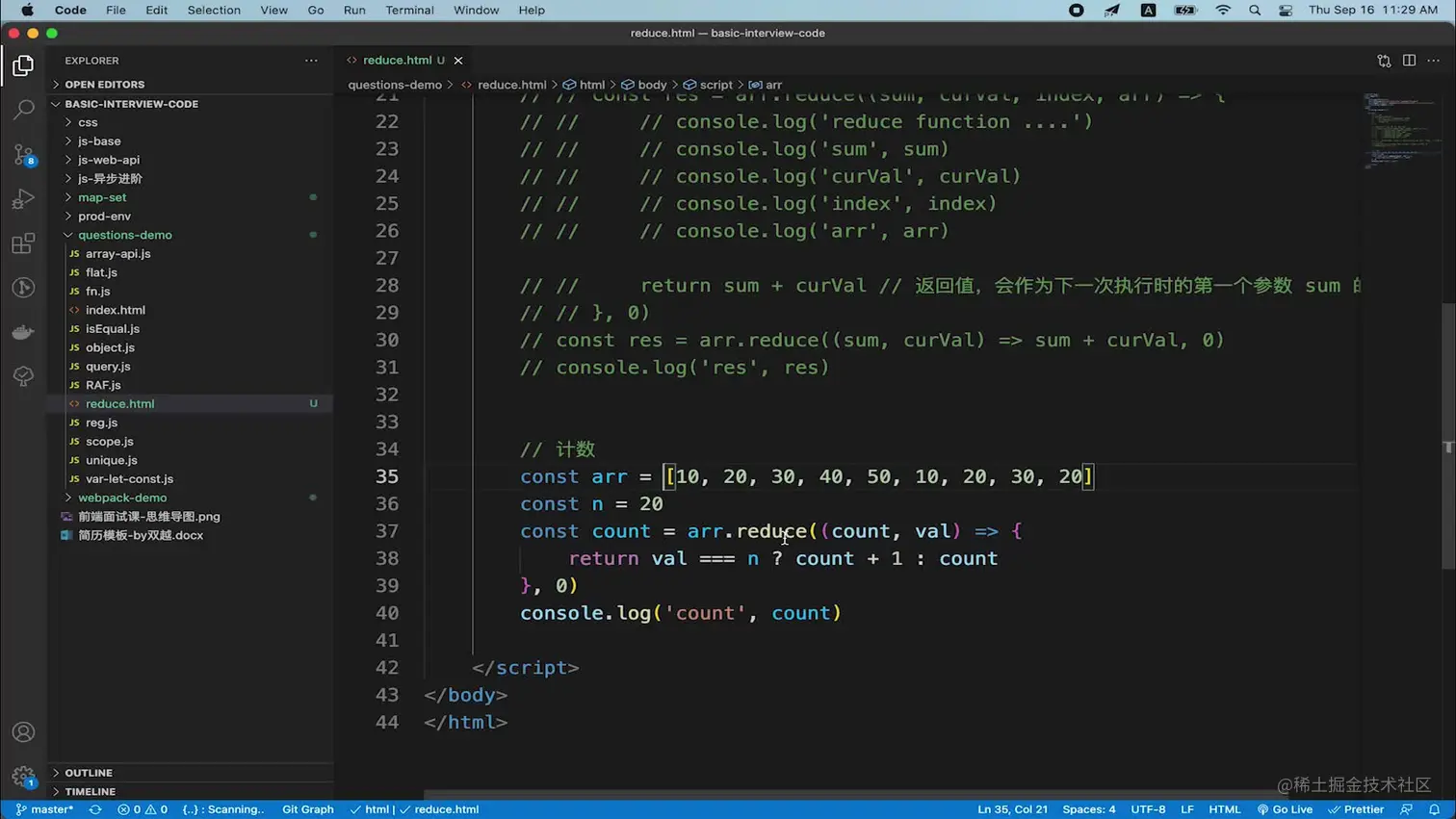Image resolution: width=1456 pixels, height=819 pixels.
Task: Open the Explorer view in activity bar
Action: pos(23,65)
